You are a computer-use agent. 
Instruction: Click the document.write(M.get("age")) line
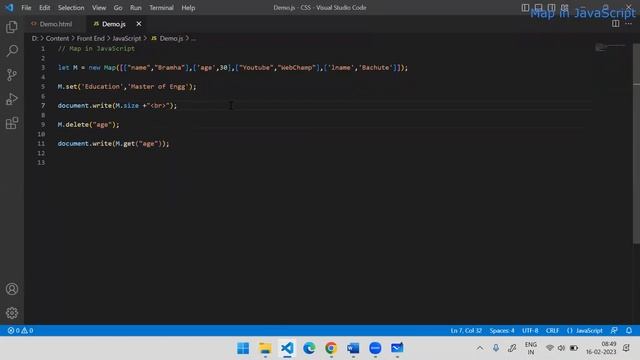click(x=113, y=144)
